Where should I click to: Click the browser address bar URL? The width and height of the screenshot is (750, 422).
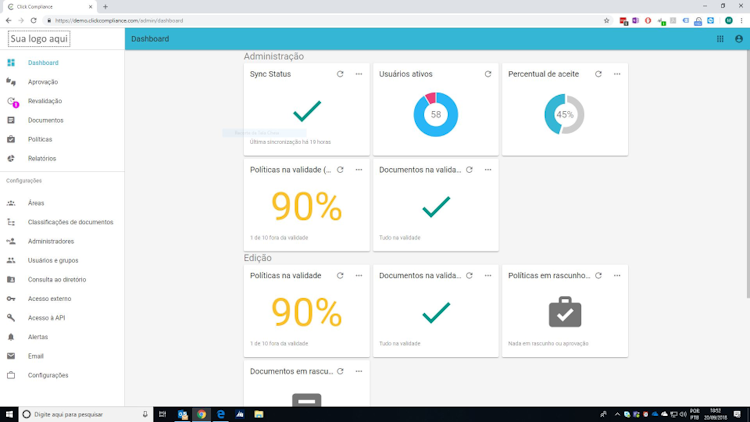click(119, 21)
